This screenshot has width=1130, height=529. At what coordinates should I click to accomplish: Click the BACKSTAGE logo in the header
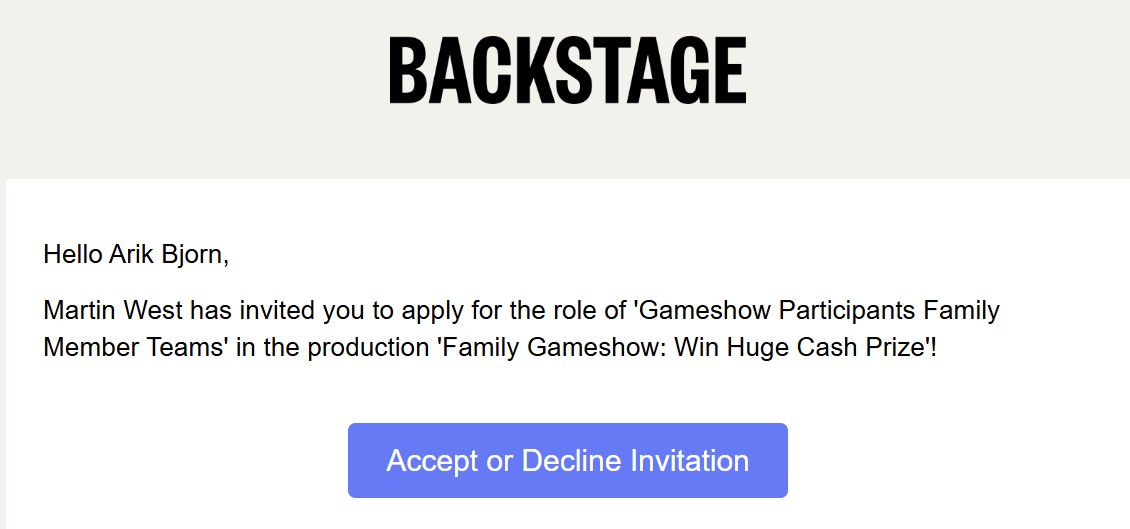click(x=568, y=71)
